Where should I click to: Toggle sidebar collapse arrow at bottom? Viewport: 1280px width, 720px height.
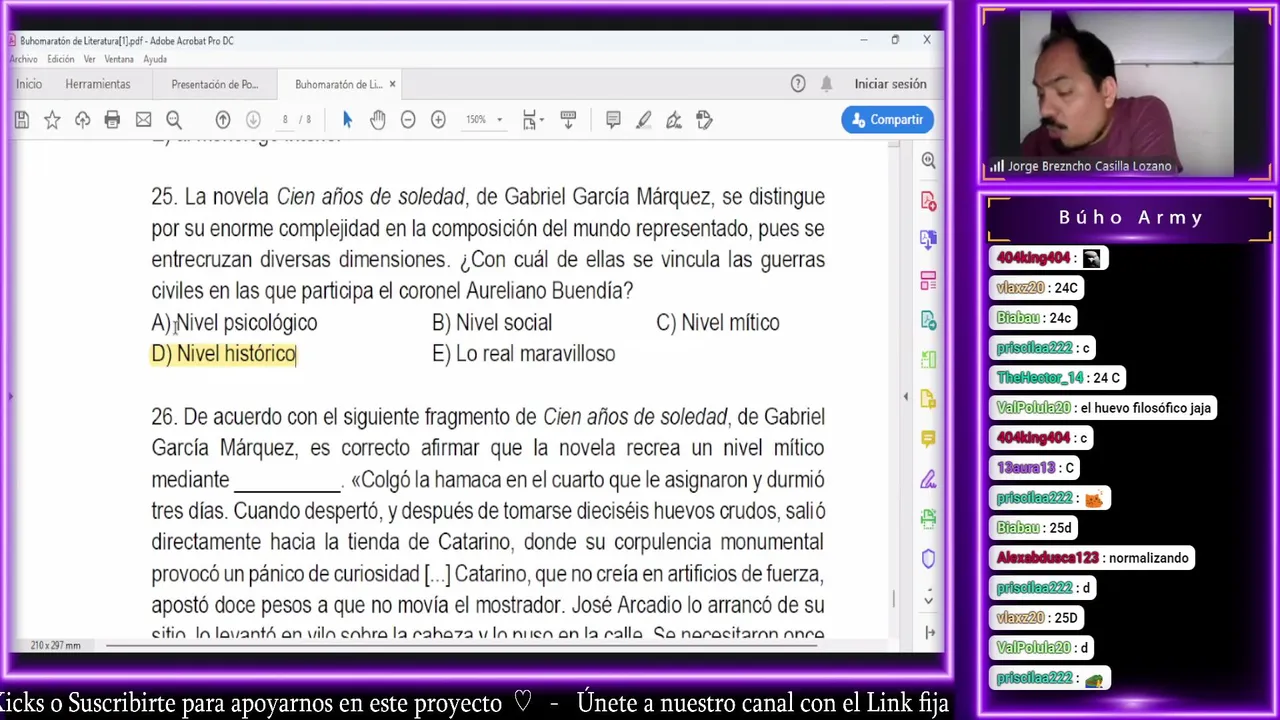(x=929, y=632)
